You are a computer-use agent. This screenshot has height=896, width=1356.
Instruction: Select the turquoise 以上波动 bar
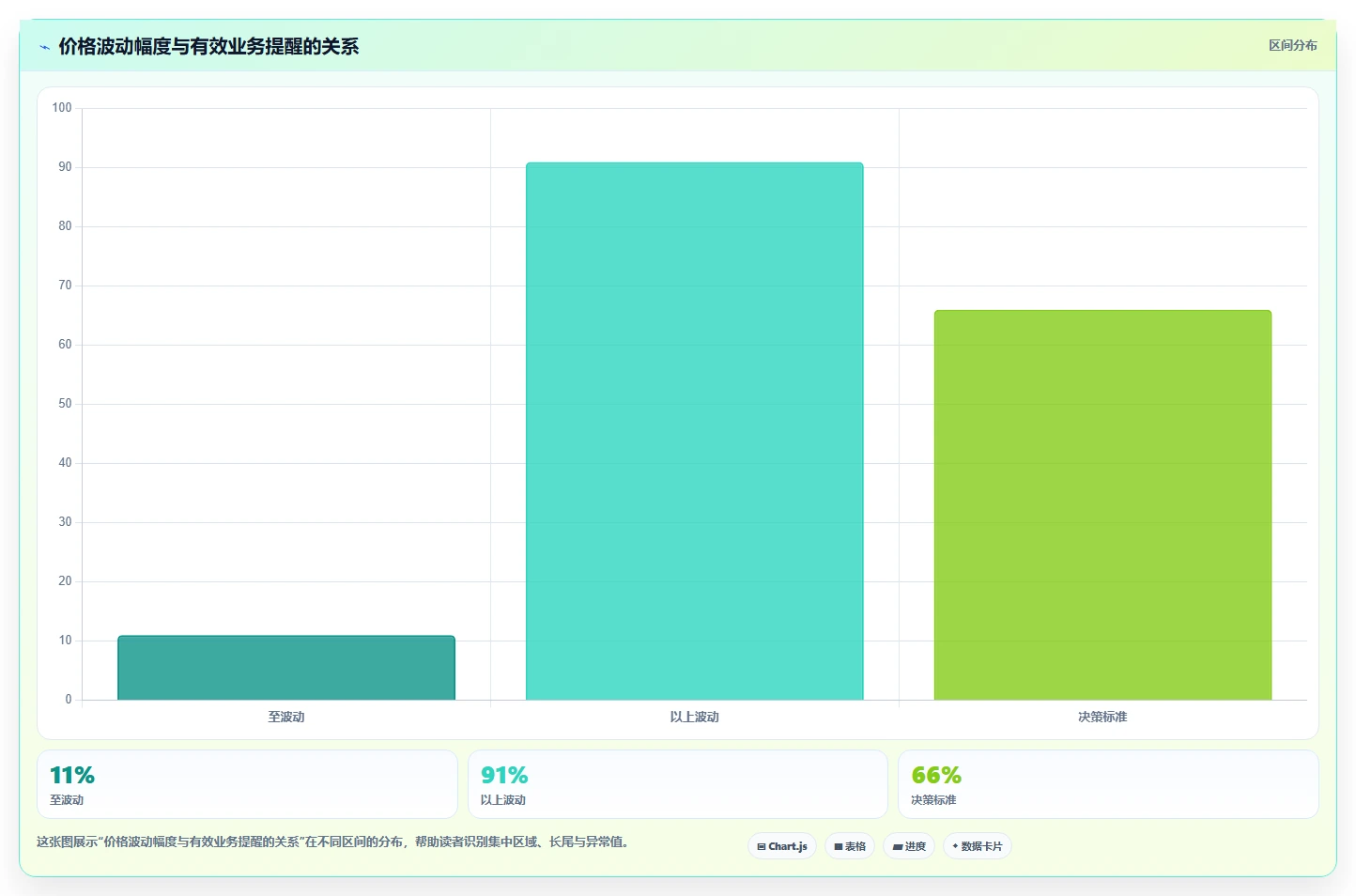[694, 431]
